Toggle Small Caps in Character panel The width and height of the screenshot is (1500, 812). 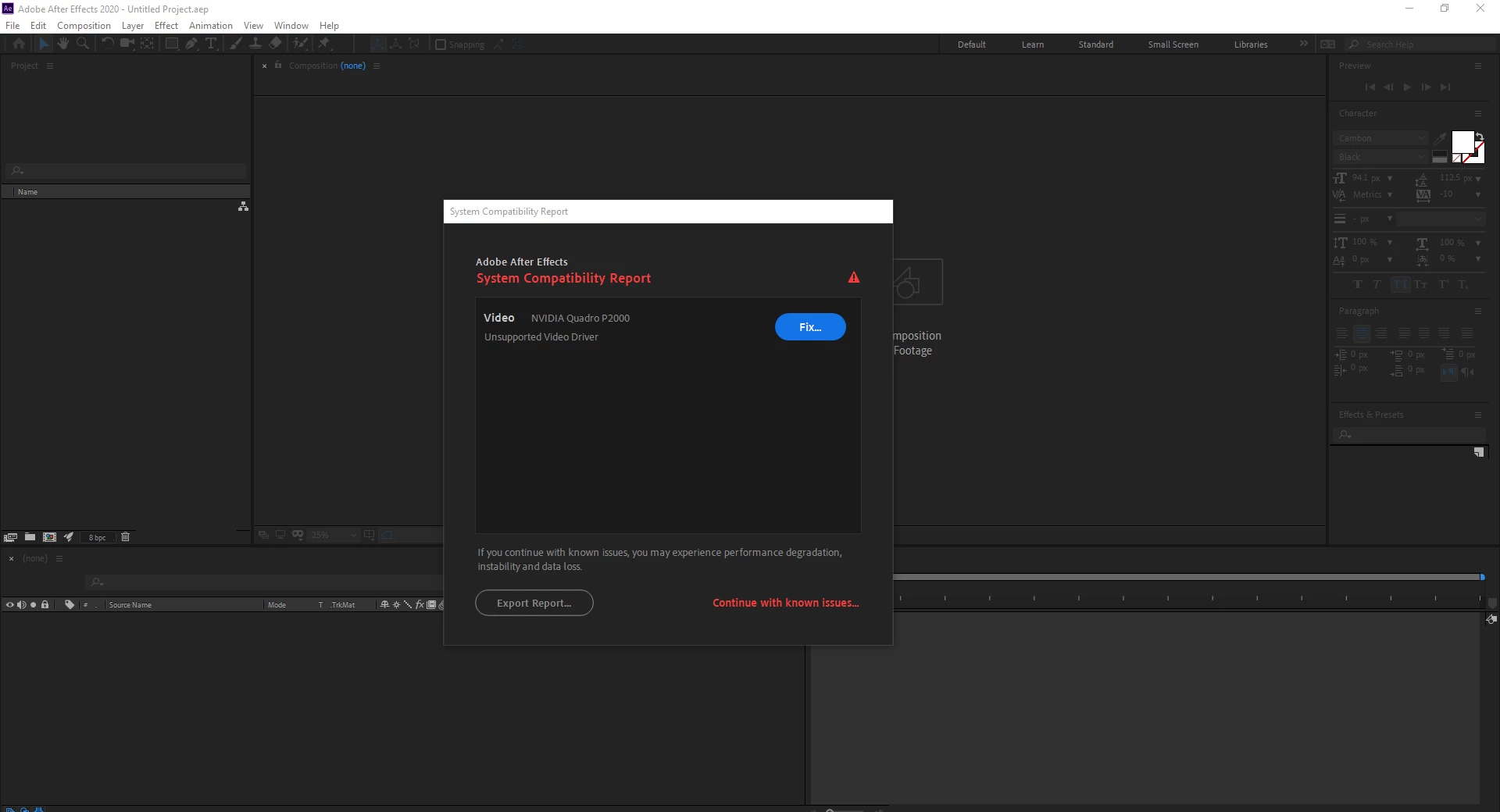tap(1421, 285)
